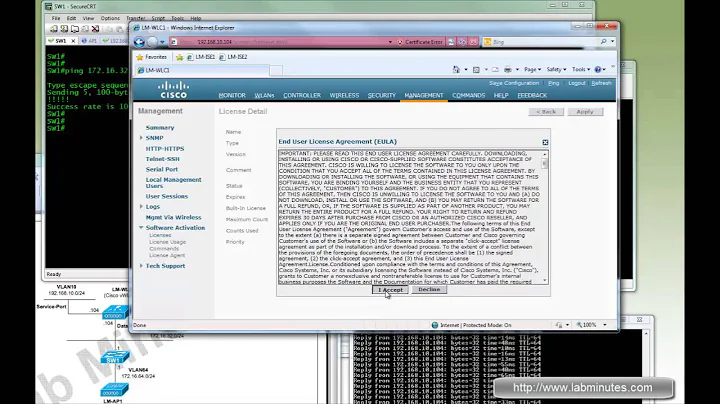Open the SecureCRT Options menu
720x404 pixels.
tap(110, 18)
